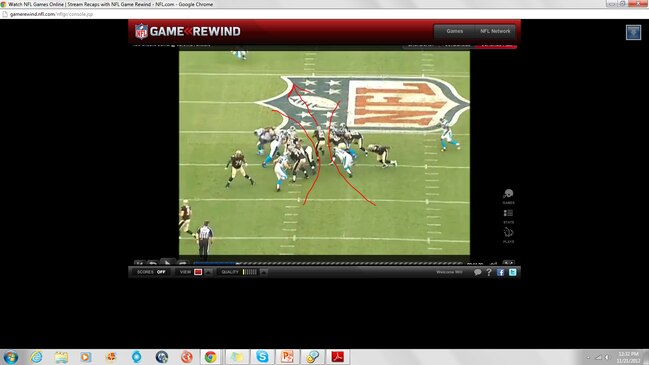Click the browser address bar URL
Image resolution: width=649 pixels, height=365 pixels.
point(51,14)
